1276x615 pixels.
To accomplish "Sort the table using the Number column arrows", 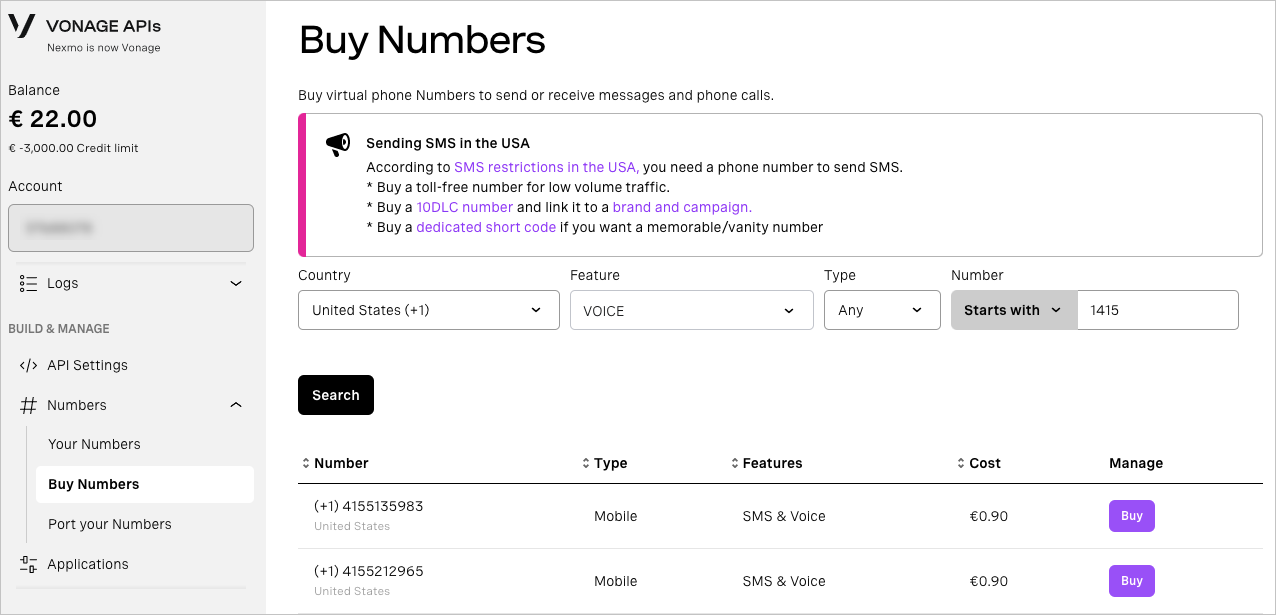I will 305,463.
